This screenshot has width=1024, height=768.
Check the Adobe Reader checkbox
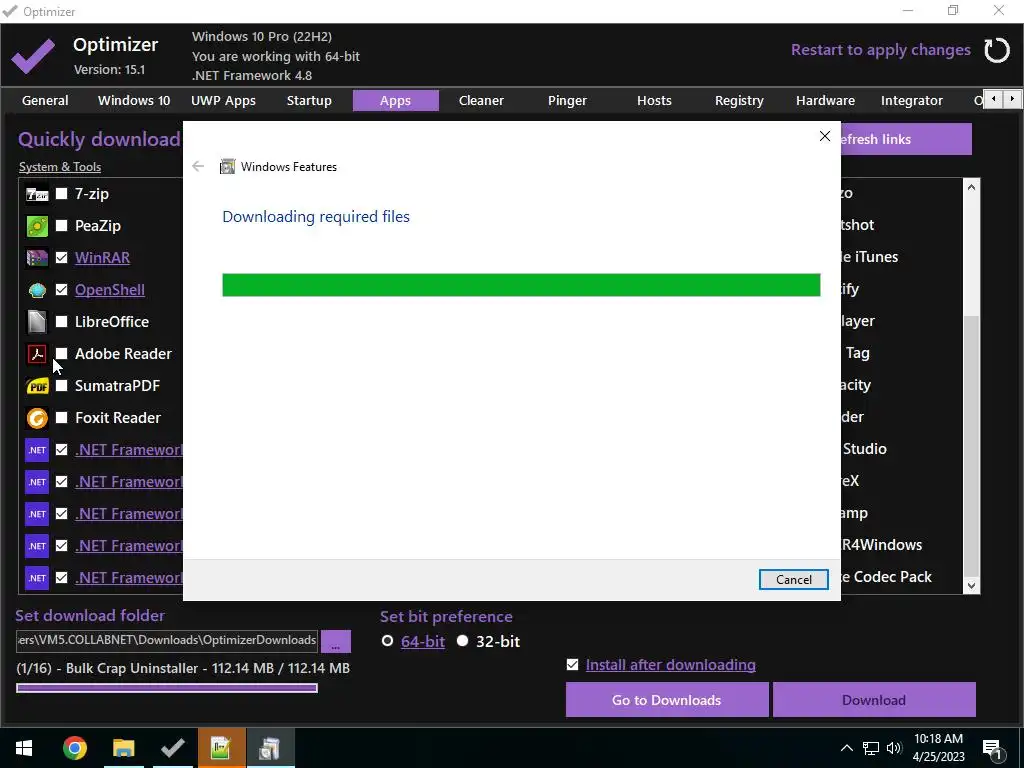(x=61, y=354)
